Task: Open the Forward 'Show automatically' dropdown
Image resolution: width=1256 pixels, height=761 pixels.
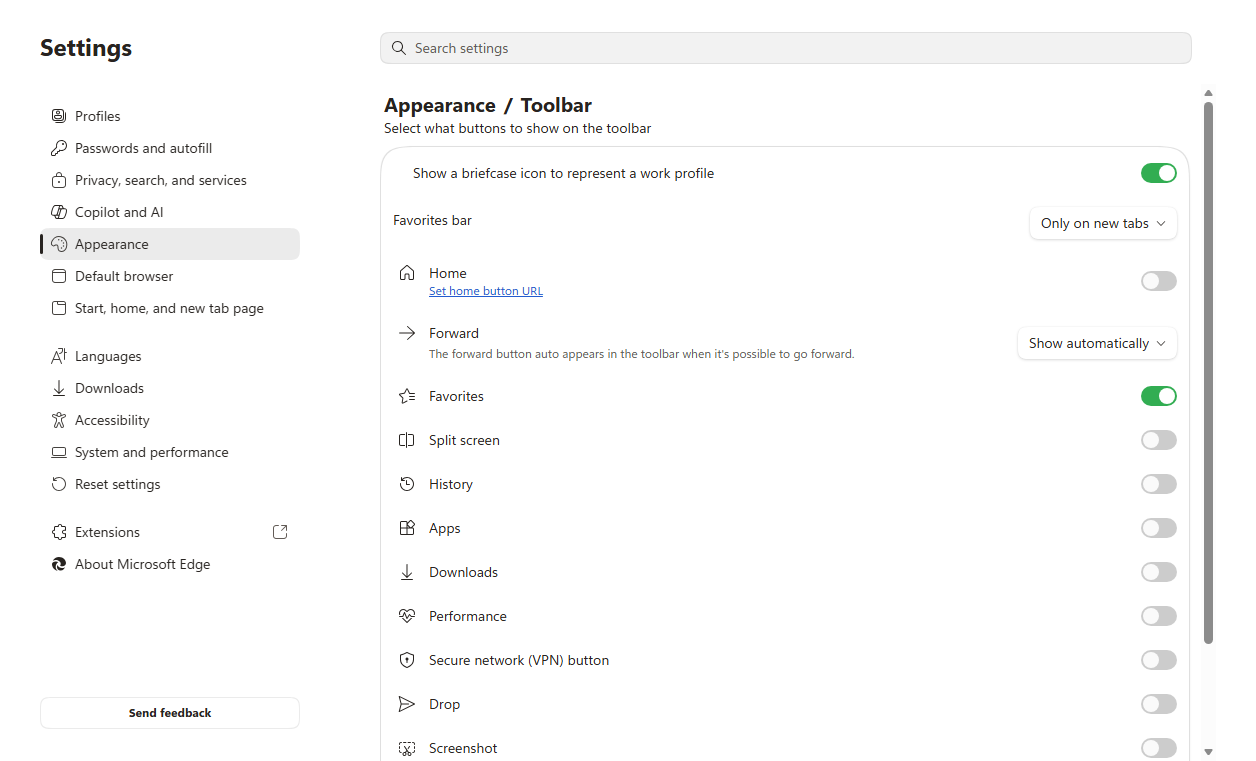Action: 1097,343
